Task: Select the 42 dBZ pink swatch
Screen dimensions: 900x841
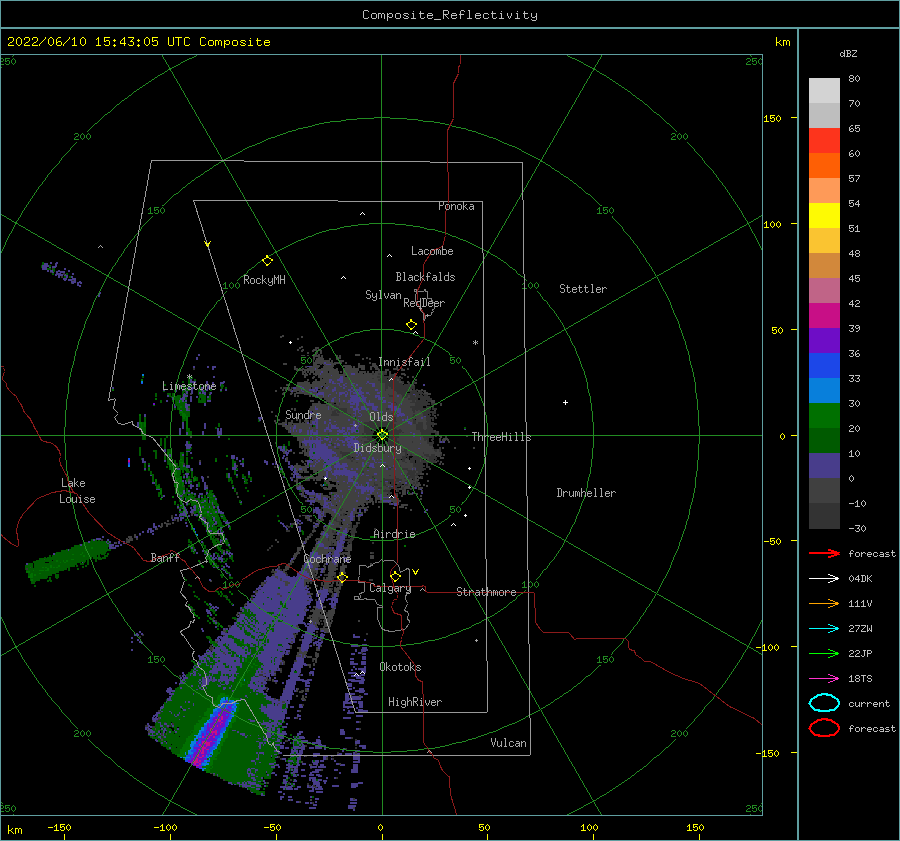Action: (x=824, y=290)
